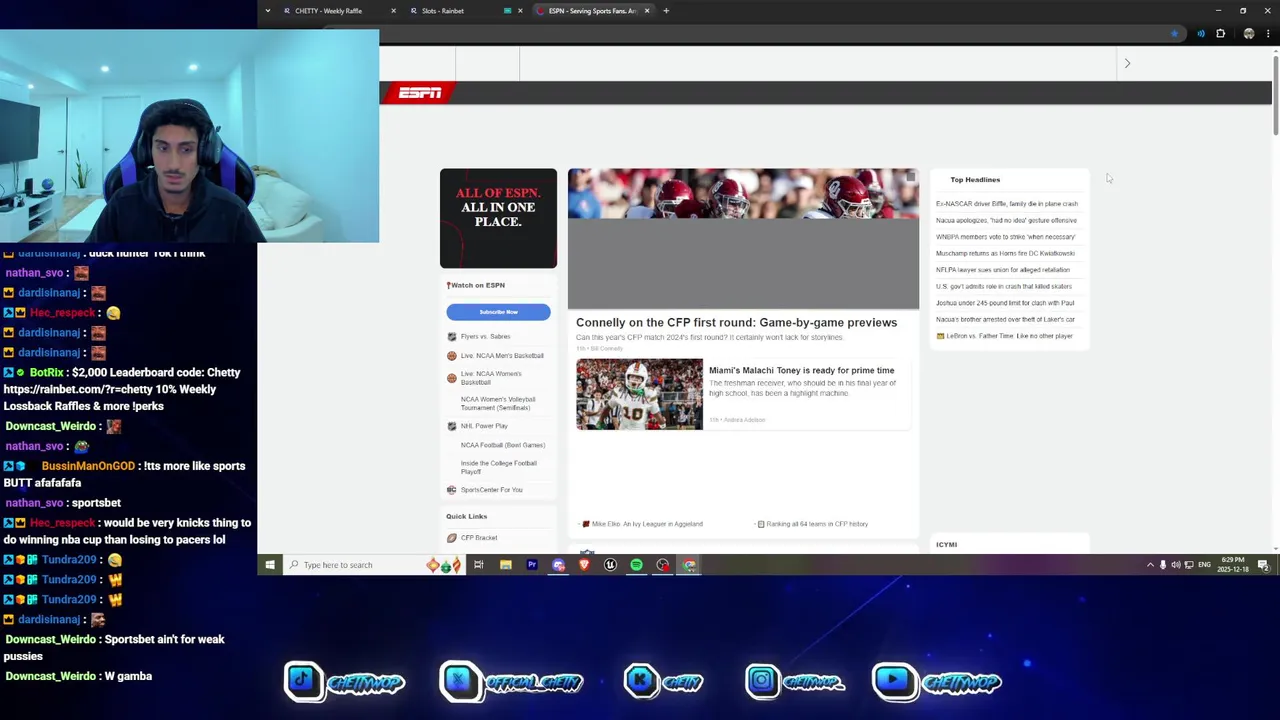
Task: Expand the Chrome tab search dropdown
Action: pyautogui.click(x=267, y=11)
